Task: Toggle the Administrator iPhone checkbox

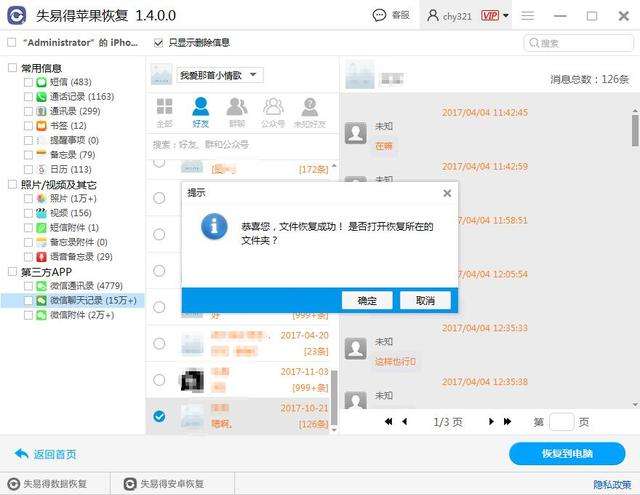Action: (x=12, y=42)
